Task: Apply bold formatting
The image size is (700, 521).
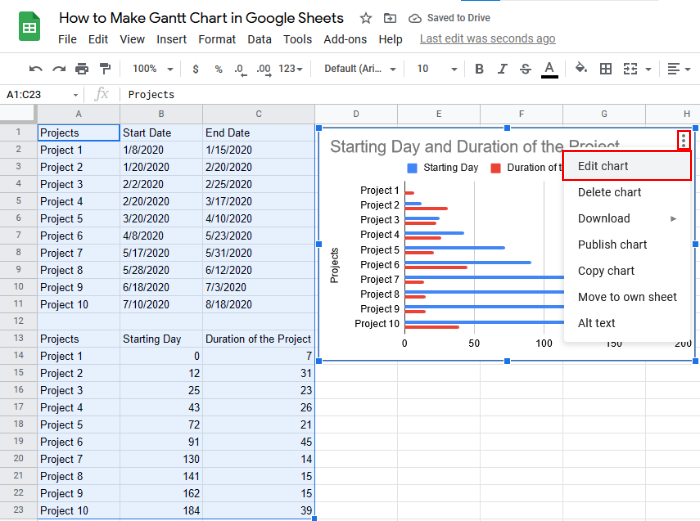Action: [479, 69]
